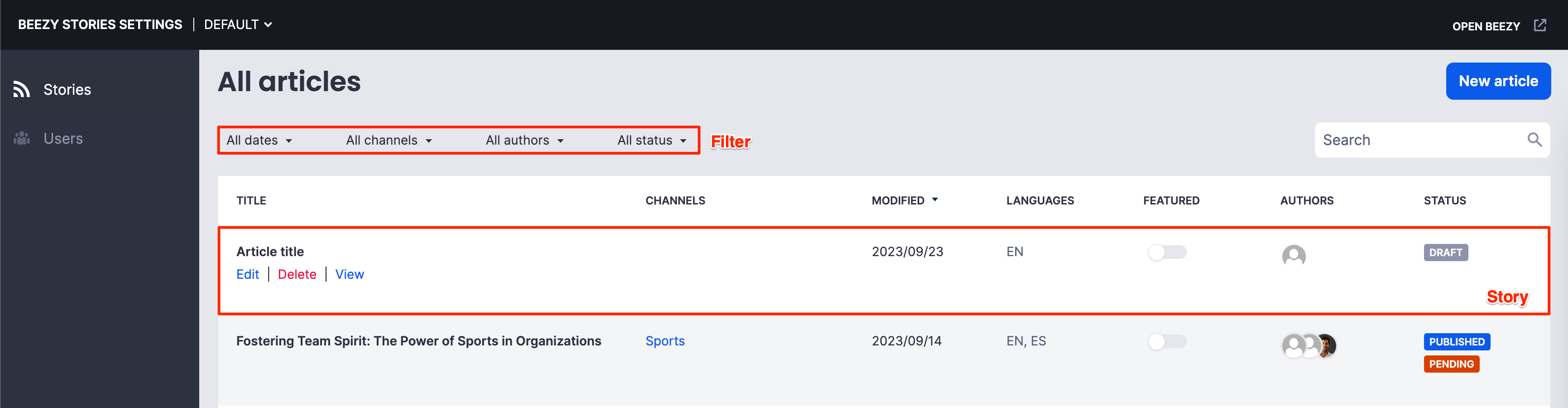
Task: Click the draft article's author avatar
Action: point(1293,255)
